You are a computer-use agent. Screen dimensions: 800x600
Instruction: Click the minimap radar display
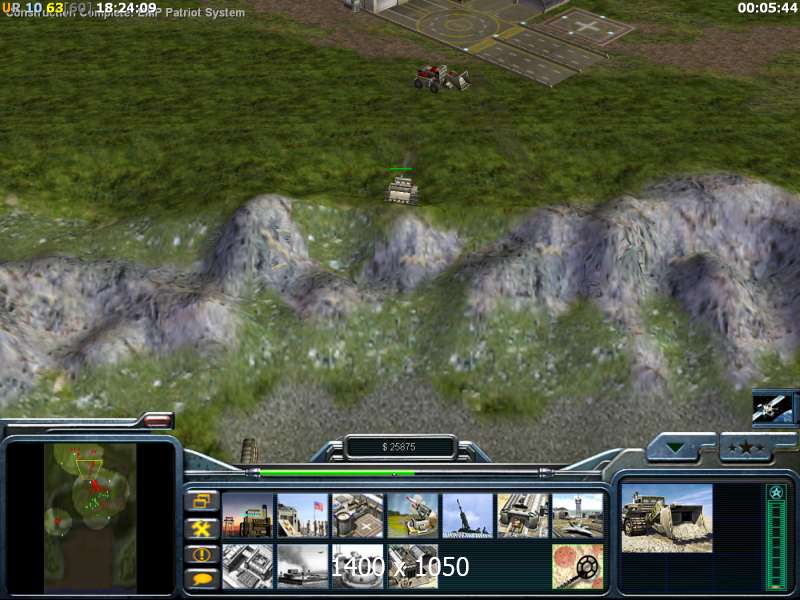point(90,516)
